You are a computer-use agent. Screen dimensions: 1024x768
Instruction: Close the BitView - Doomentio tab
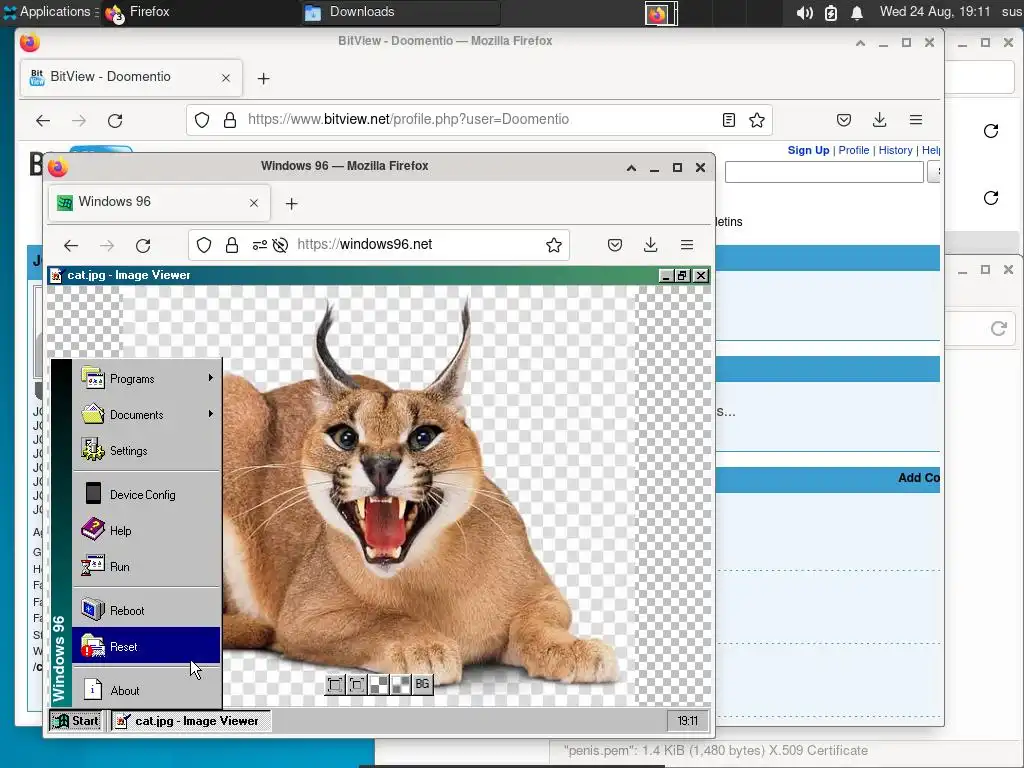tap(226, 78)
